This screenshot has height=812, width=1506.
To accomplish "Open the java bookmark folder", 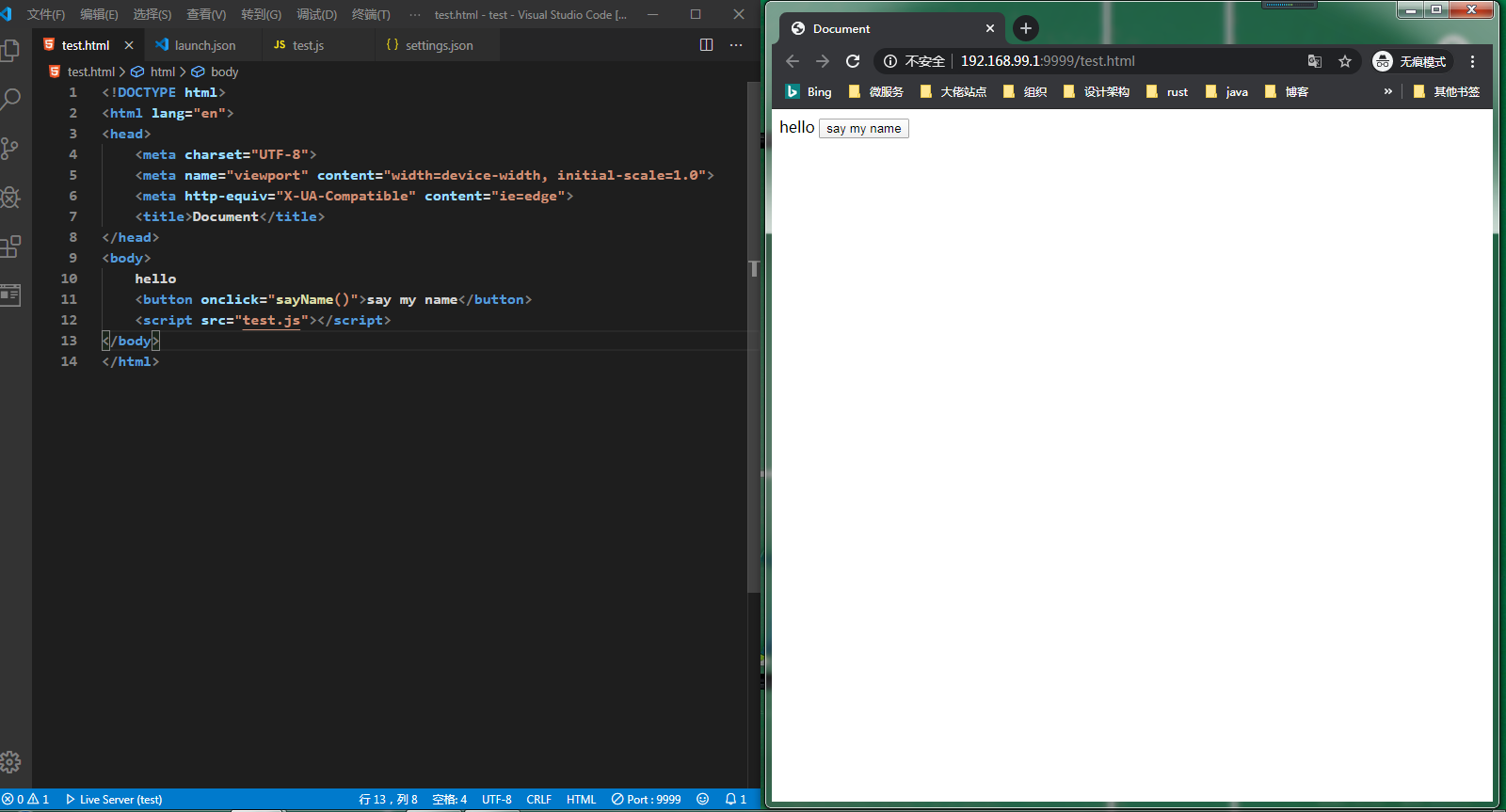I will 1226,91.
